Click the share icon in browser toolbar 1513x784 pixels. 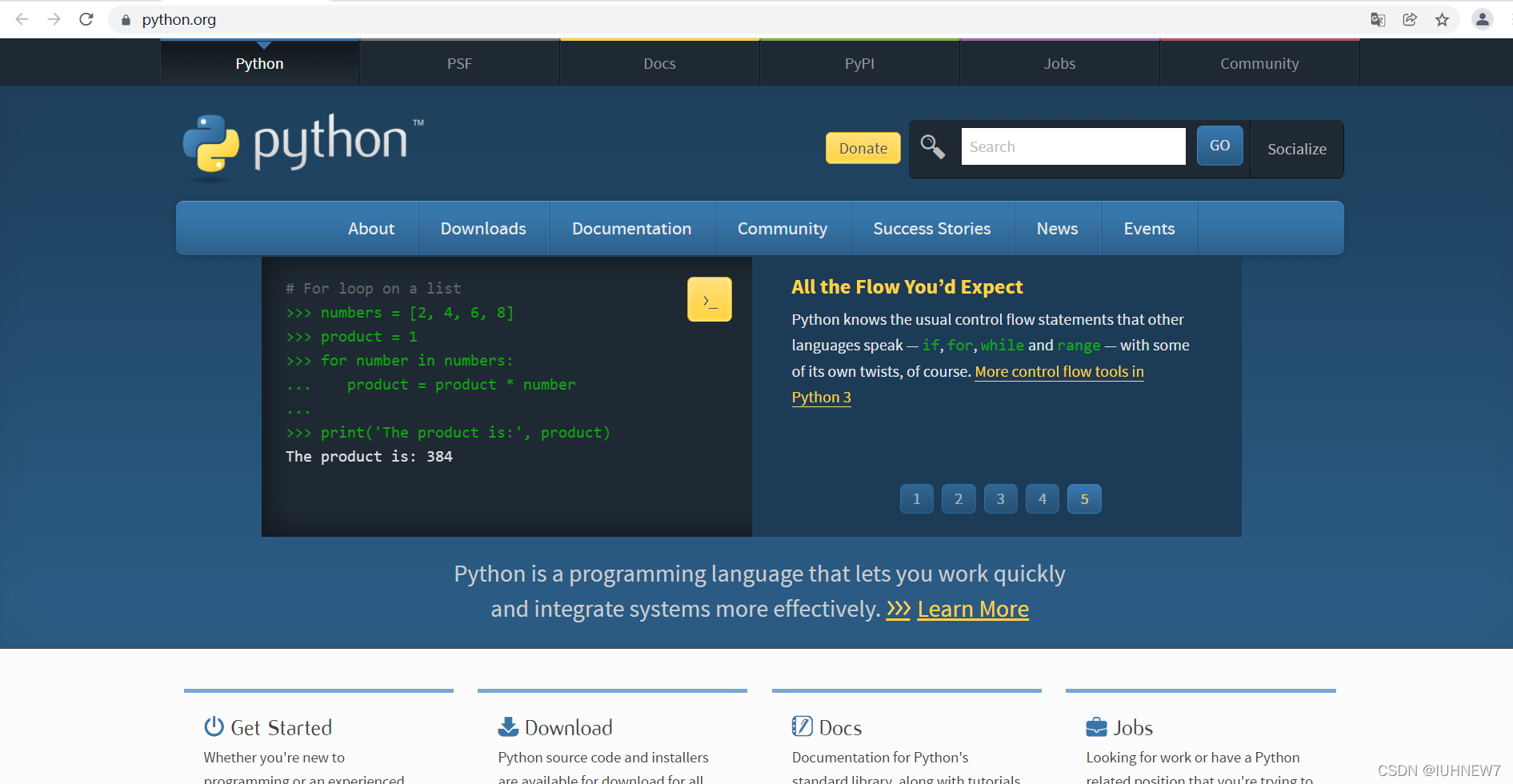pyautogui.click(x=1410, y=19)
